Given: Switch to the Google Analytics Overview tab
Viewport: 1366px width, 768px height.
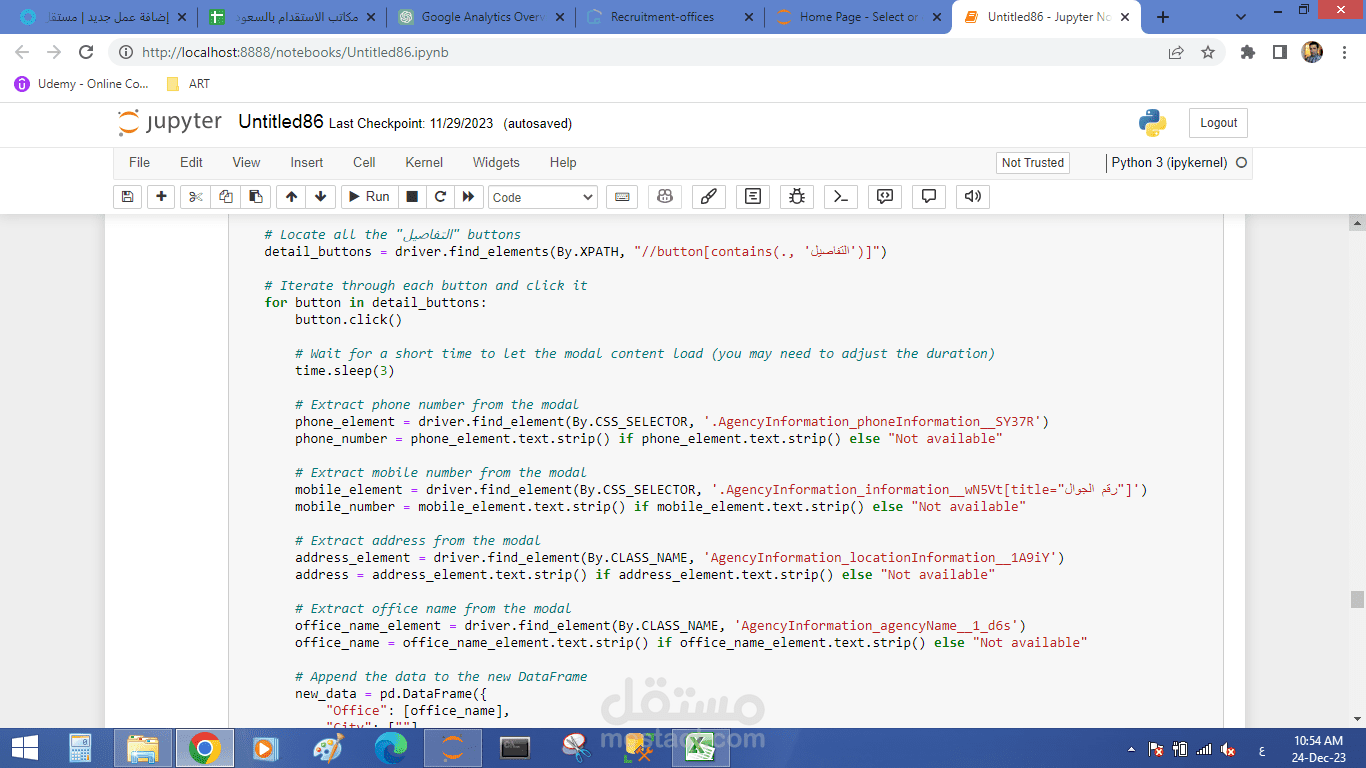Looking at the screenshot, I should pyautogui.click(x=481, y=17).
